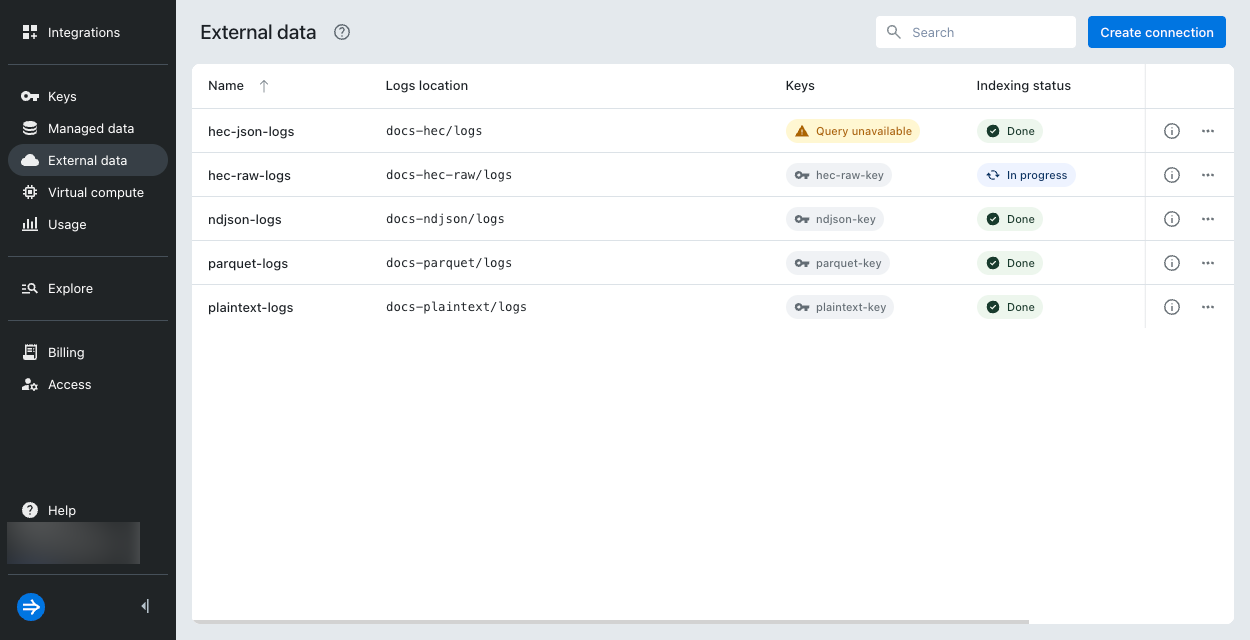
Task: Open more options for hec-raw-logs
Action: [1208, 175]
